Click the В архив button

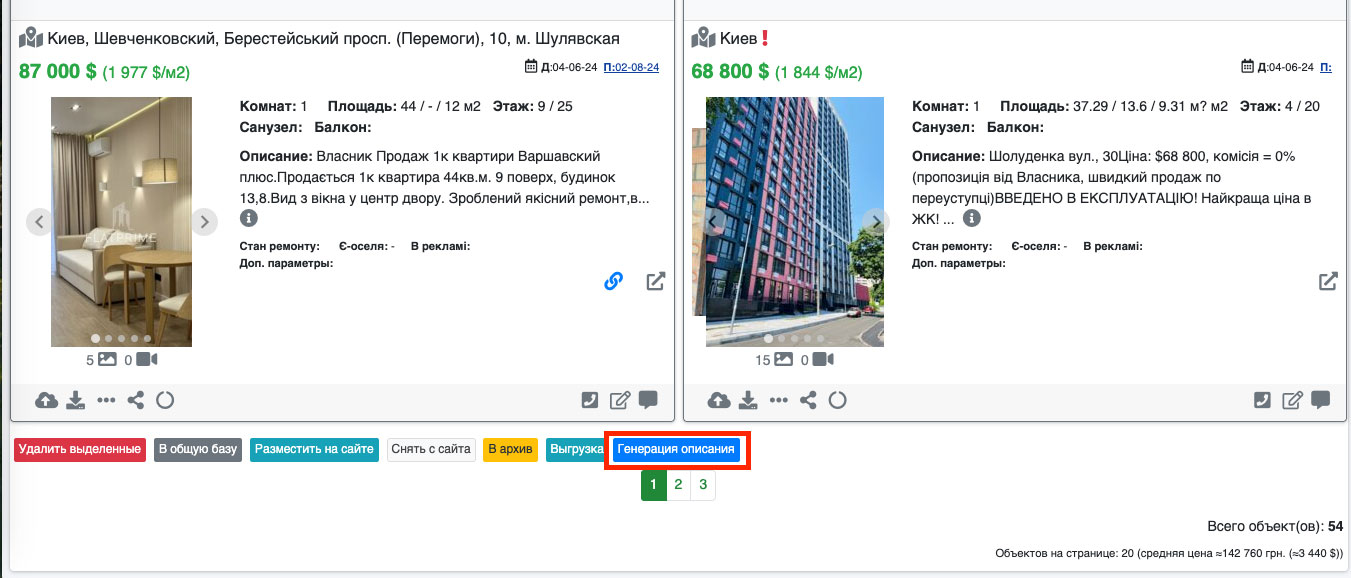point(511,450)
